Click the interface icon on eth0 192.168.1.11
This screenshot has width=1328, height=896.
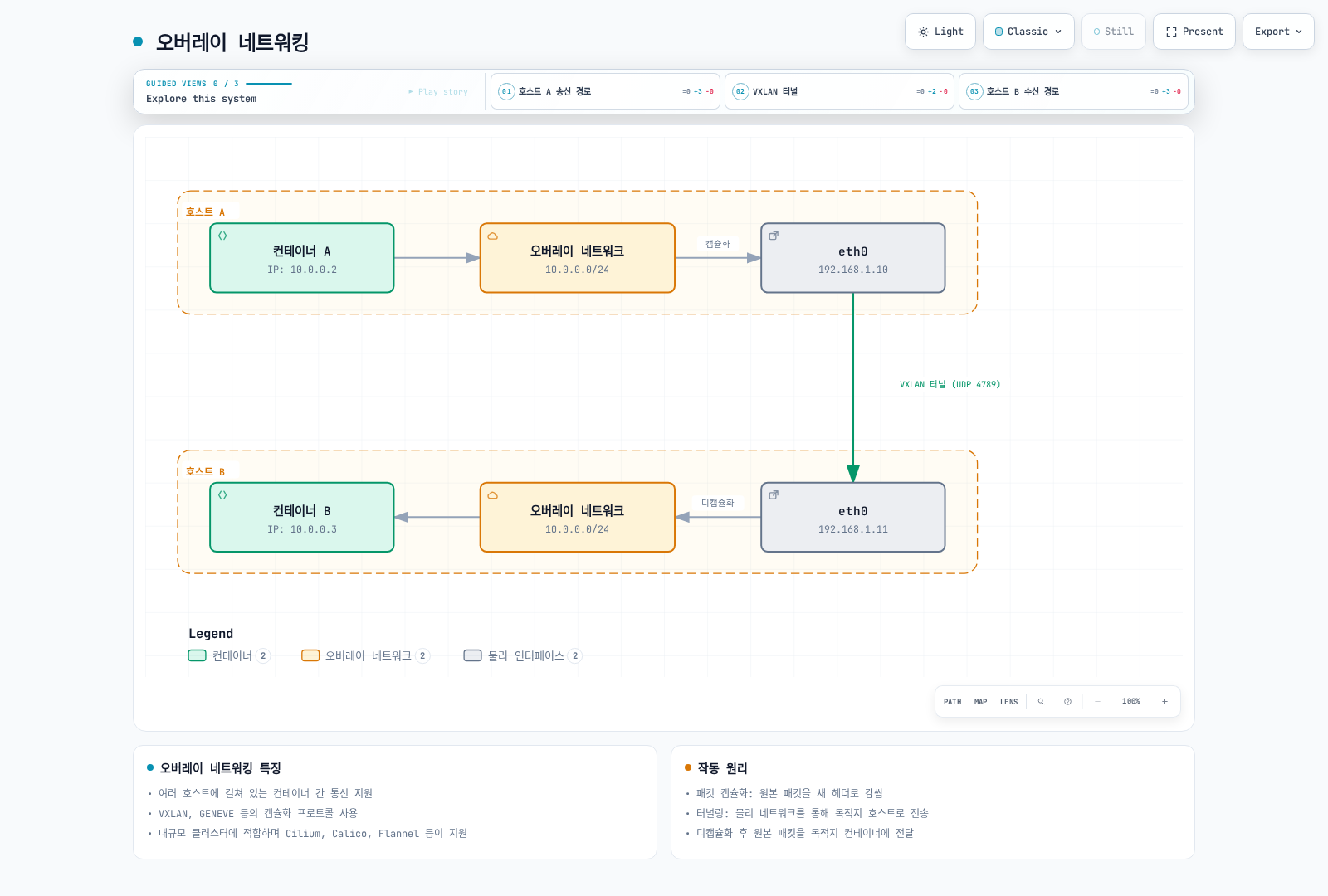click(774, 495)
